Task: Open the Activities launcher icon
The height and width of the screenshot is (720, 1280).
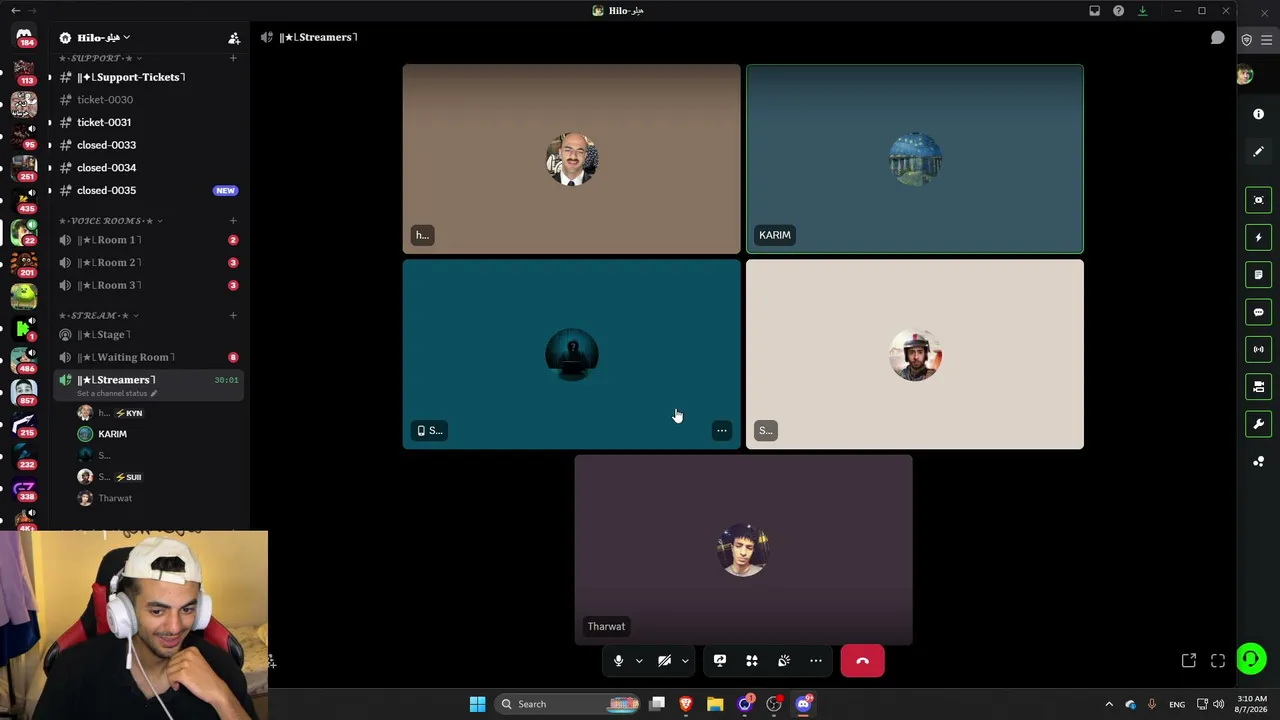Action: click(x=752, y=661)
